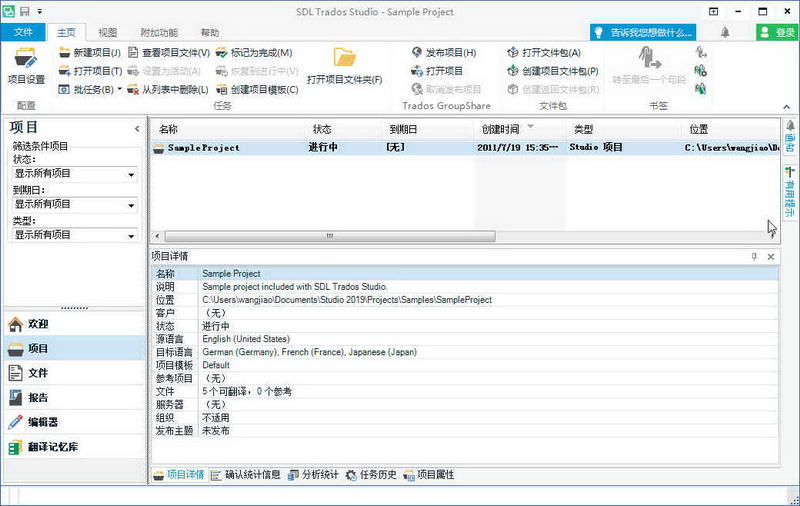
Task: Click scrollbar left arrow in project list
Action: click(157, 236)
